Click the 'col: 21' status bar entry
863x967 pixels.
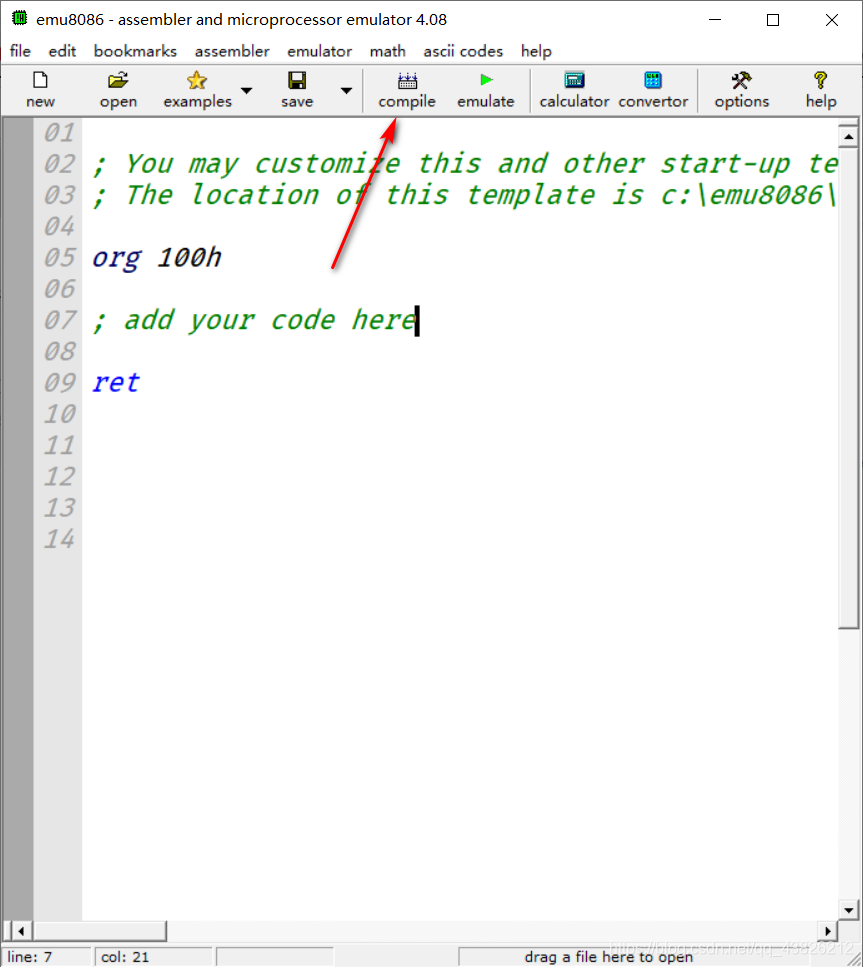coord(153,957)
